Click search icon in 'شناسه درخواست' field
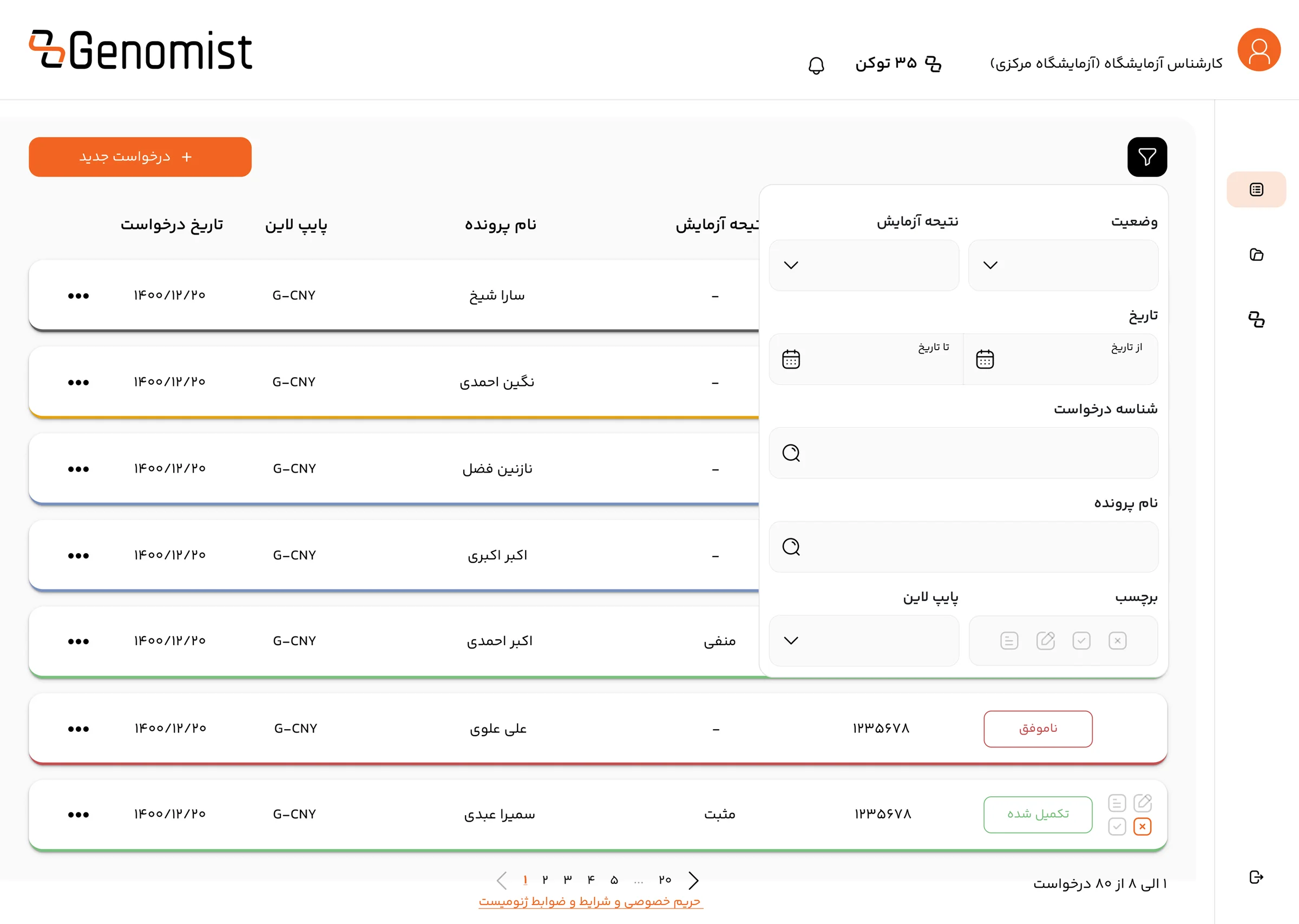1299x924 pixels. 791,453
